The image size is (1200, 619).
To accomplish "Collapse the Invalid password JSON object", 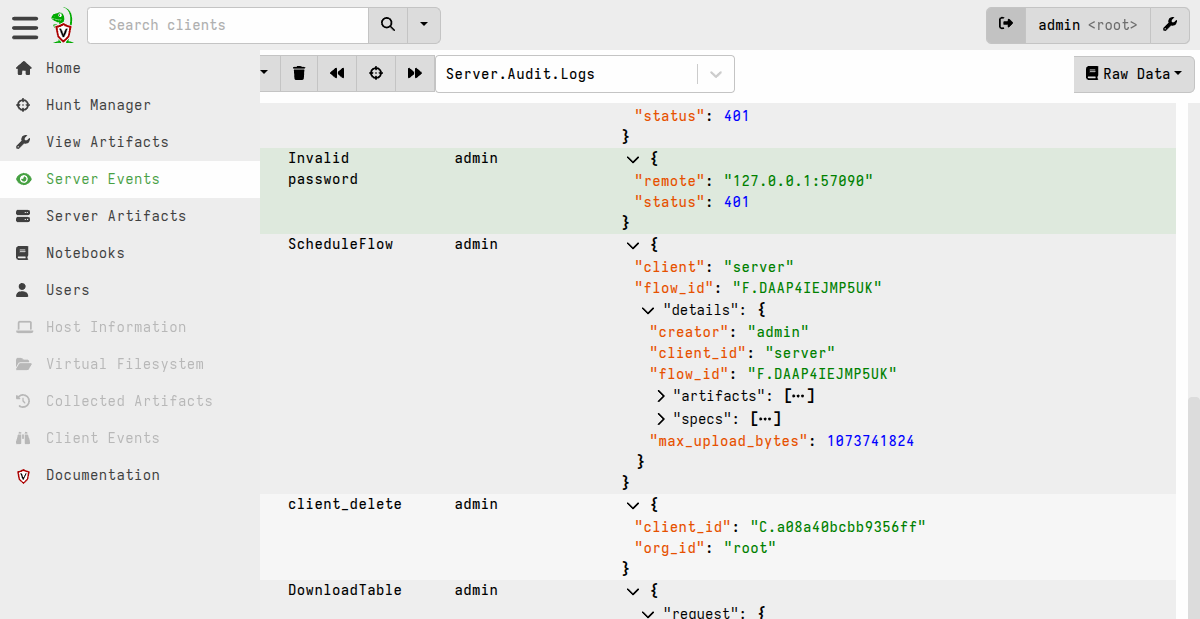I will coord(633,158).
